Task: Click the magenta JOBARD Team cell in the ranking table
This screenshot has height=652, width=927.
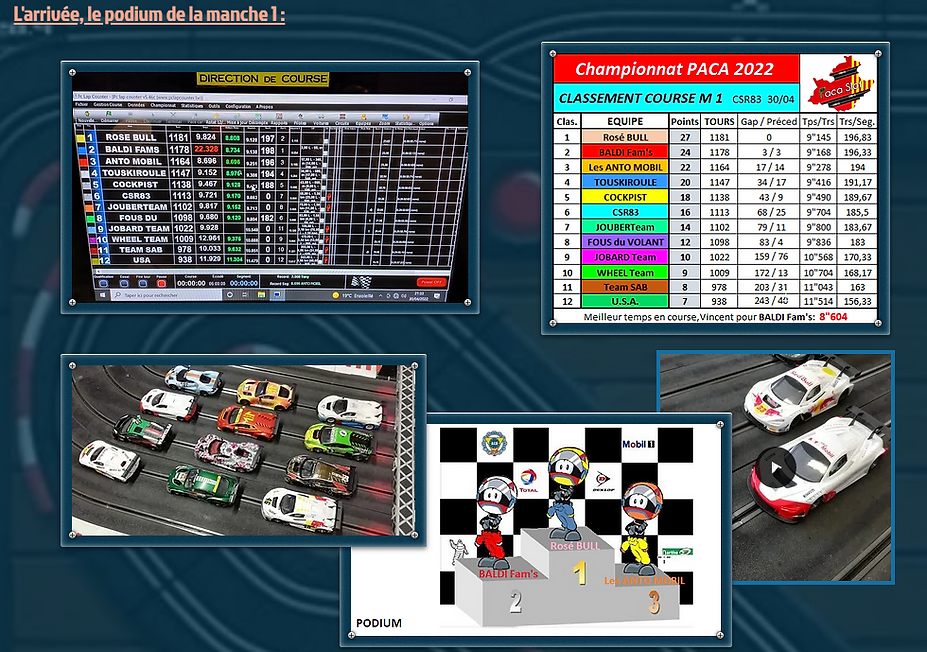Action: point(625,257)
